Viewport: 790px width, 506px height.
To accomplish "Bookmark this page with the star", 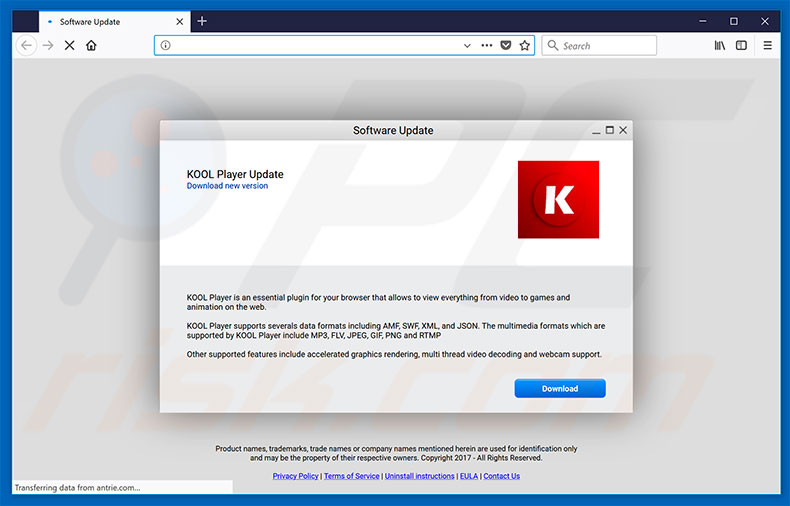I will (524, 45).
